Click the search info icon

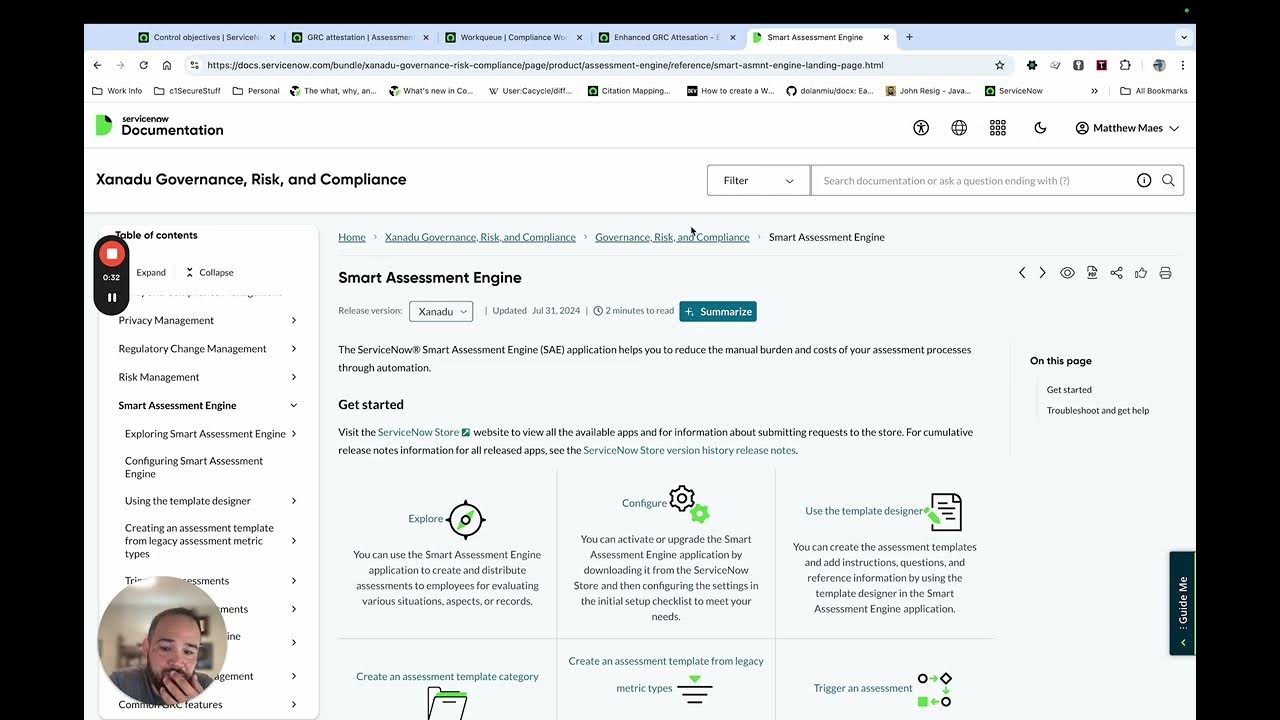click(1144, 180)
